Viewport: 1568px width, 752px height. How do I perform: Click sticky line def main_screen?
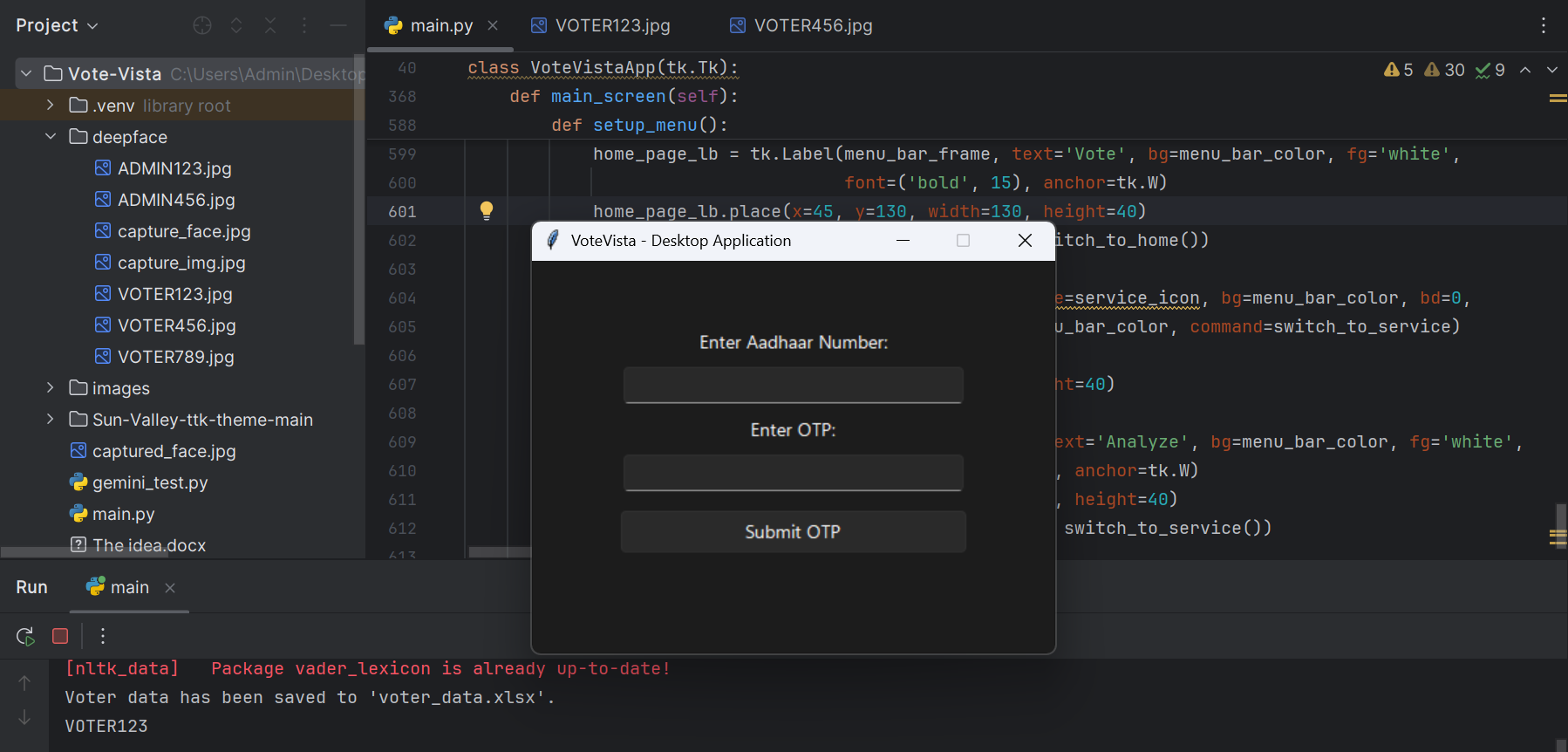coord(624,96)
